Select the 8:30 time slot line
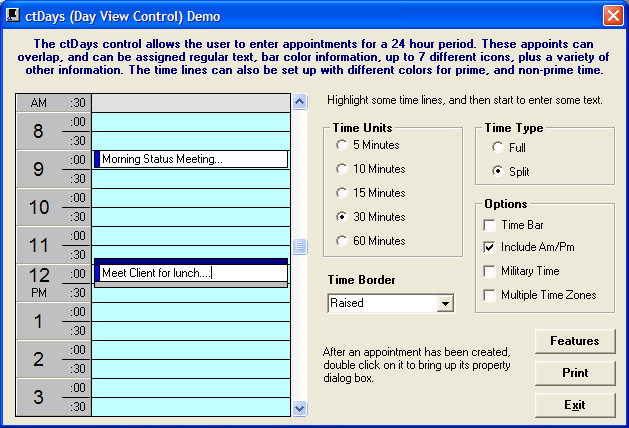The image size is (629, 428). click(x=191, y=141)
